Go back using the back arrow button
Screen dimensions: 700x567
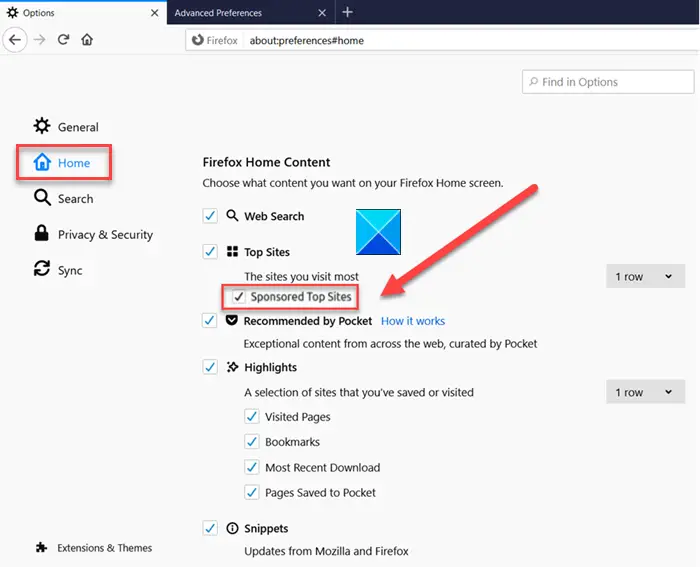coord(15,40)
